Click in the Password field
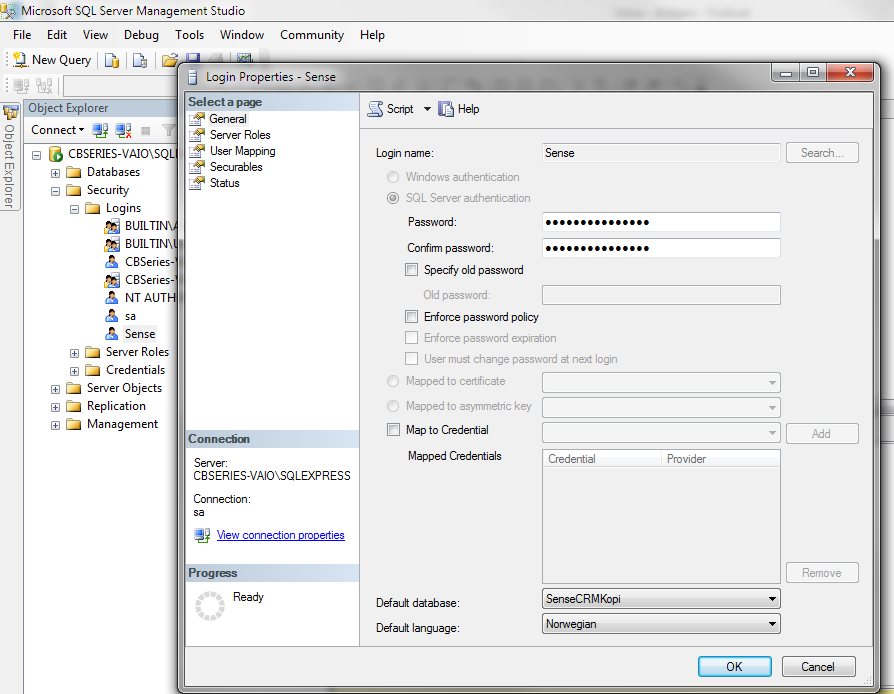The image size is (894, 694). 661,222
